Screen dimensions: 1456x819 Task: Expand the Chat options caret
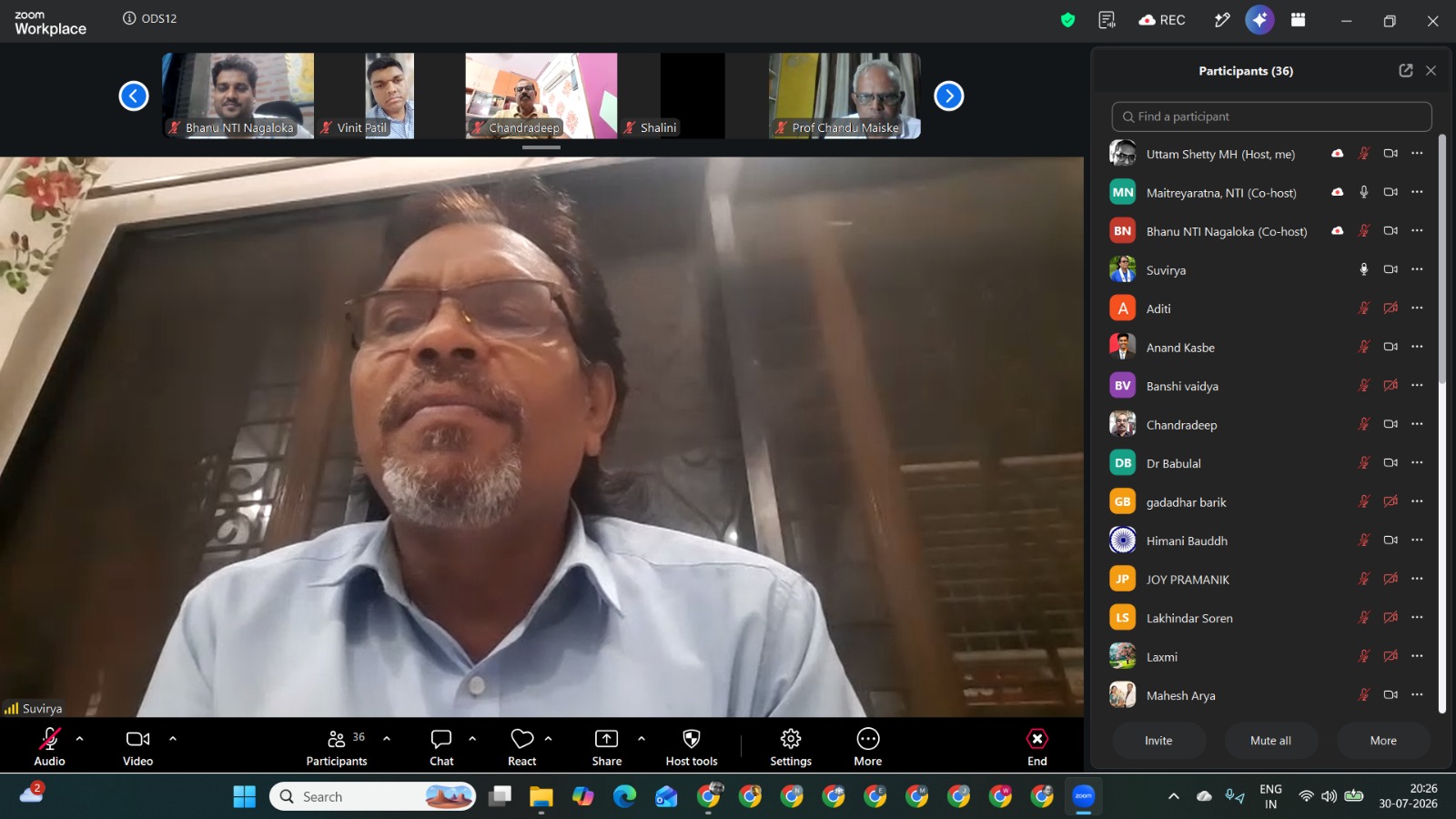472,739
